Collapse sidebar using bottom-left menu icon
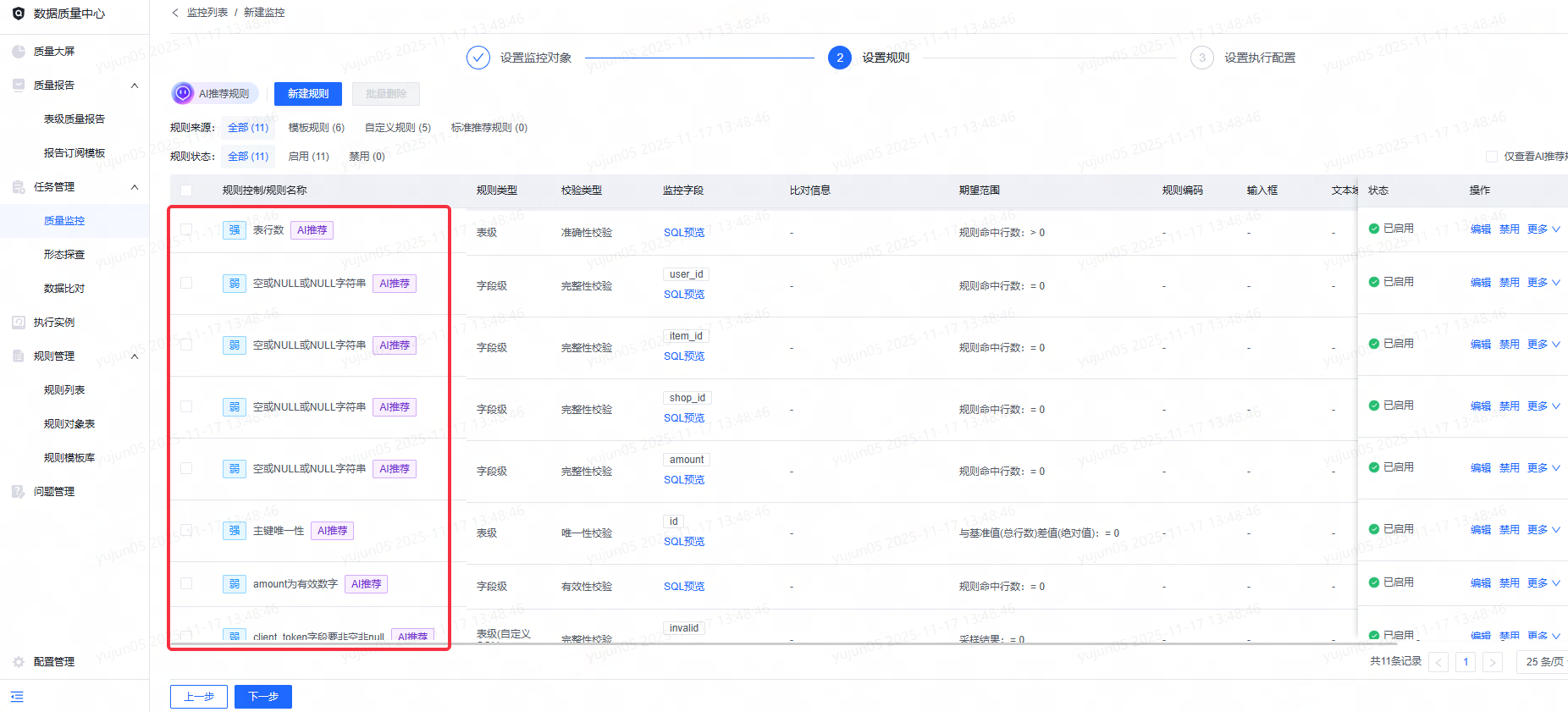This screenshot has width=1568, height=712. click(x=17, y=697)
